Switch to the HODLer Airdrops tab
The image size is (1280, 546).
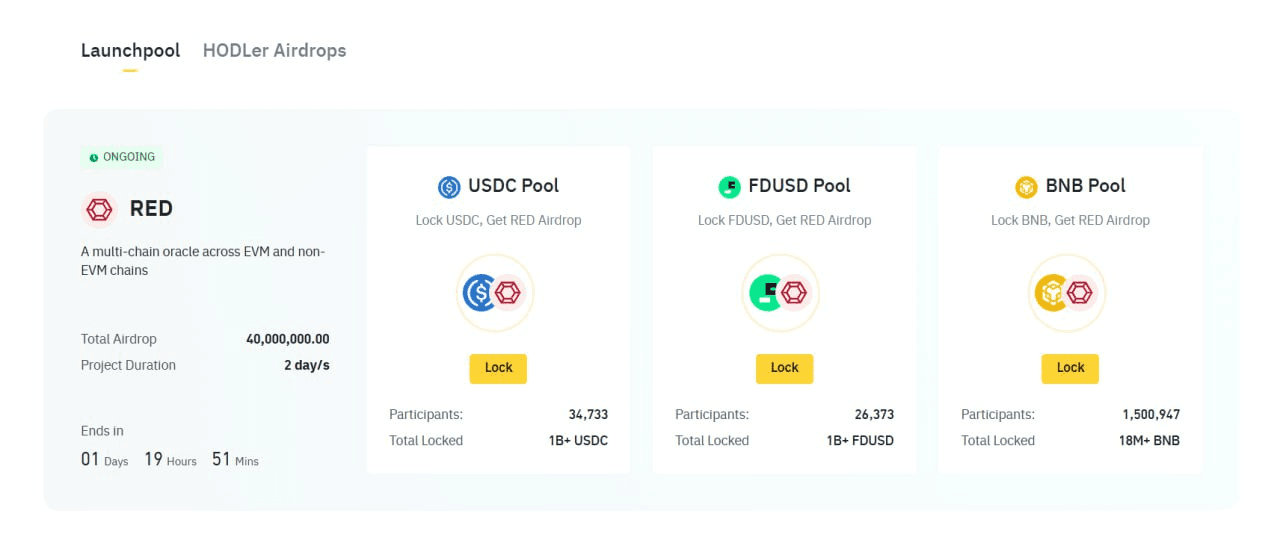point(274,50)
